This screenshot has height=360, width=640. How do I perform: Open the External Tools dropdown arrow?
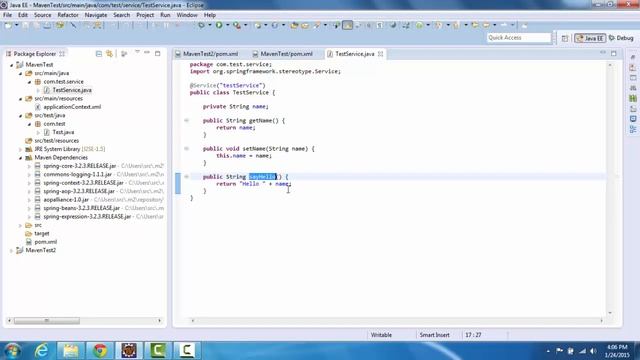pyautogui.click(x=245, y=26)
